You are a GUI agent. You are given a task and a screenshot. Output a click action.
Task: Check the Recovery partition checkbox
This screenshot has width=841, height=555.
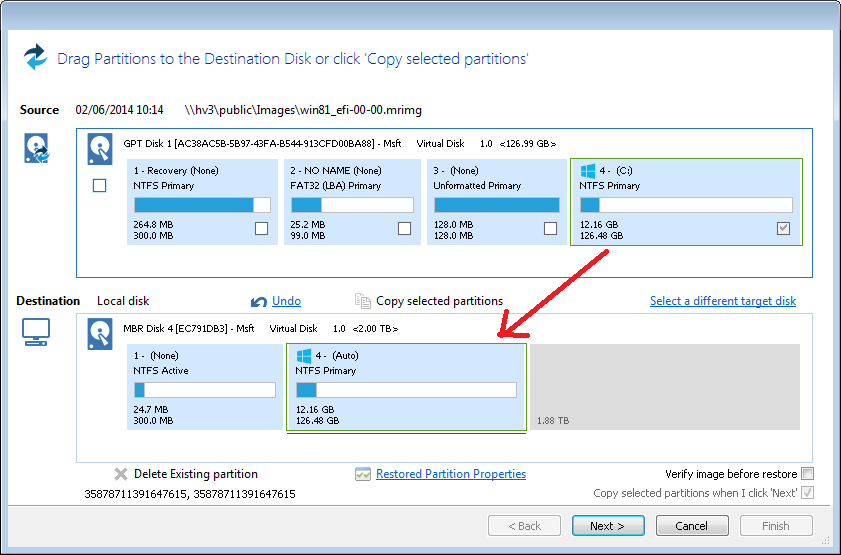pos(262,229)
